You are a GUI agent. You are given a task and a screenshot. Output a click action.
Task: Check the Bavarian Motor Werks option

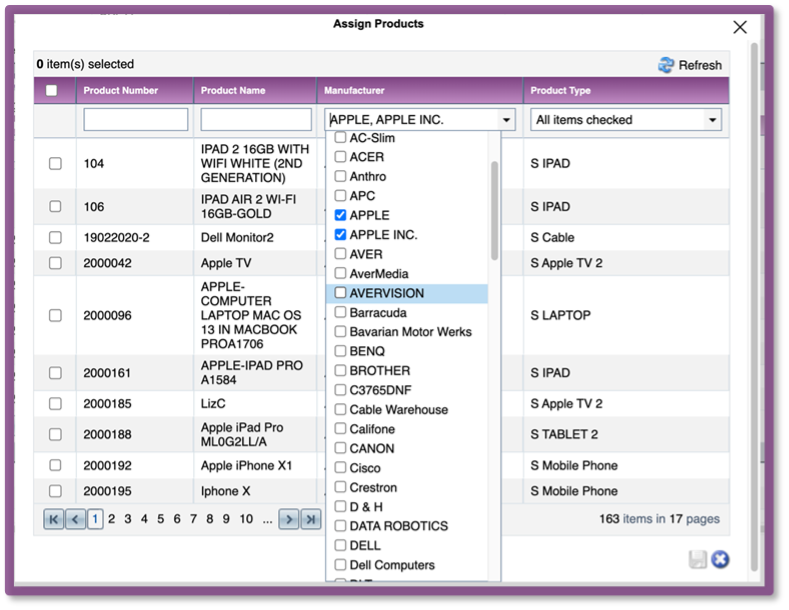pyautogui.click(x=341, y=332)
